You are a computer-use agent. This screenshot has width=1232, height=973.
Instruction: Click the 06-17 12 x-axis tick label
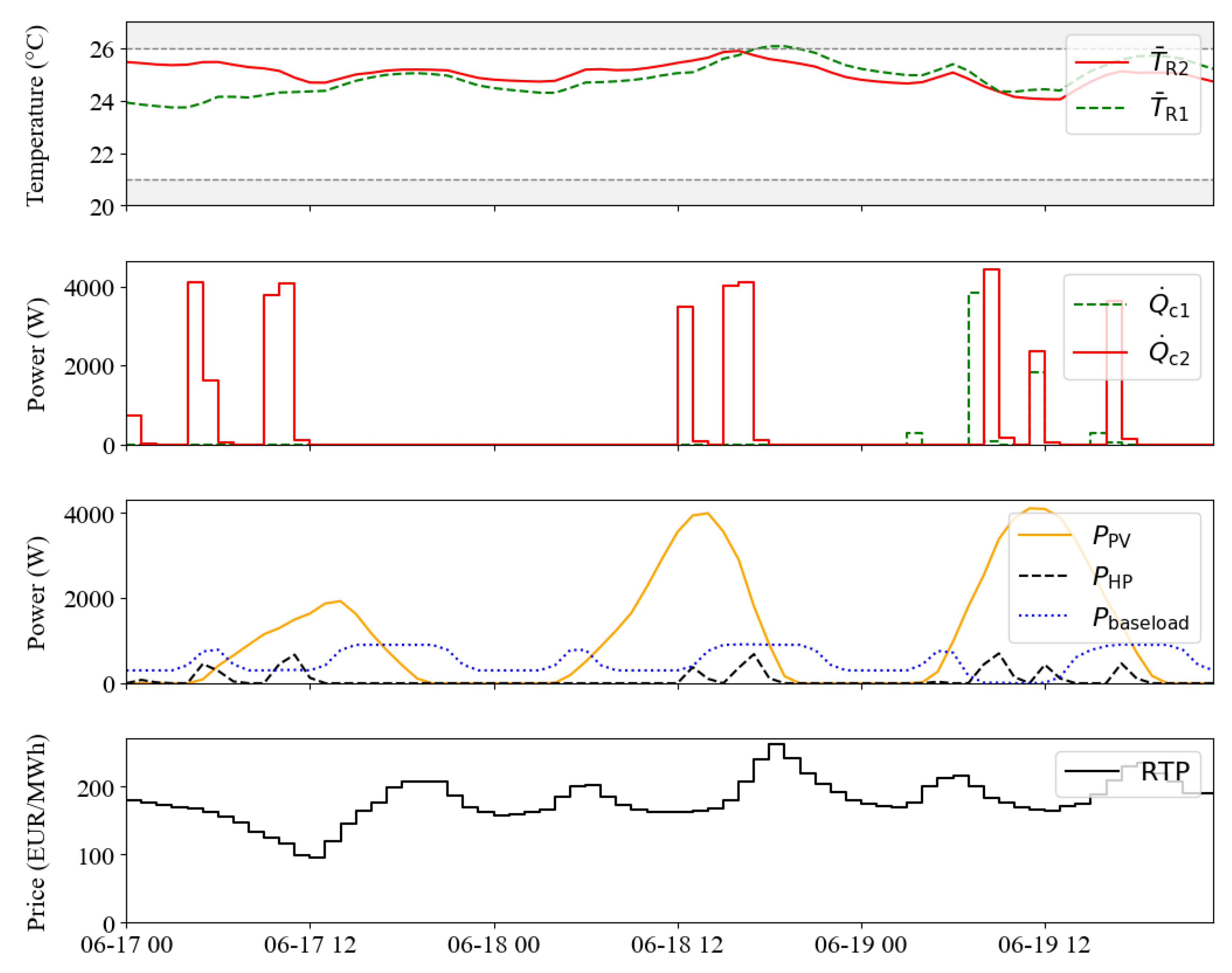tap(310, 945)
